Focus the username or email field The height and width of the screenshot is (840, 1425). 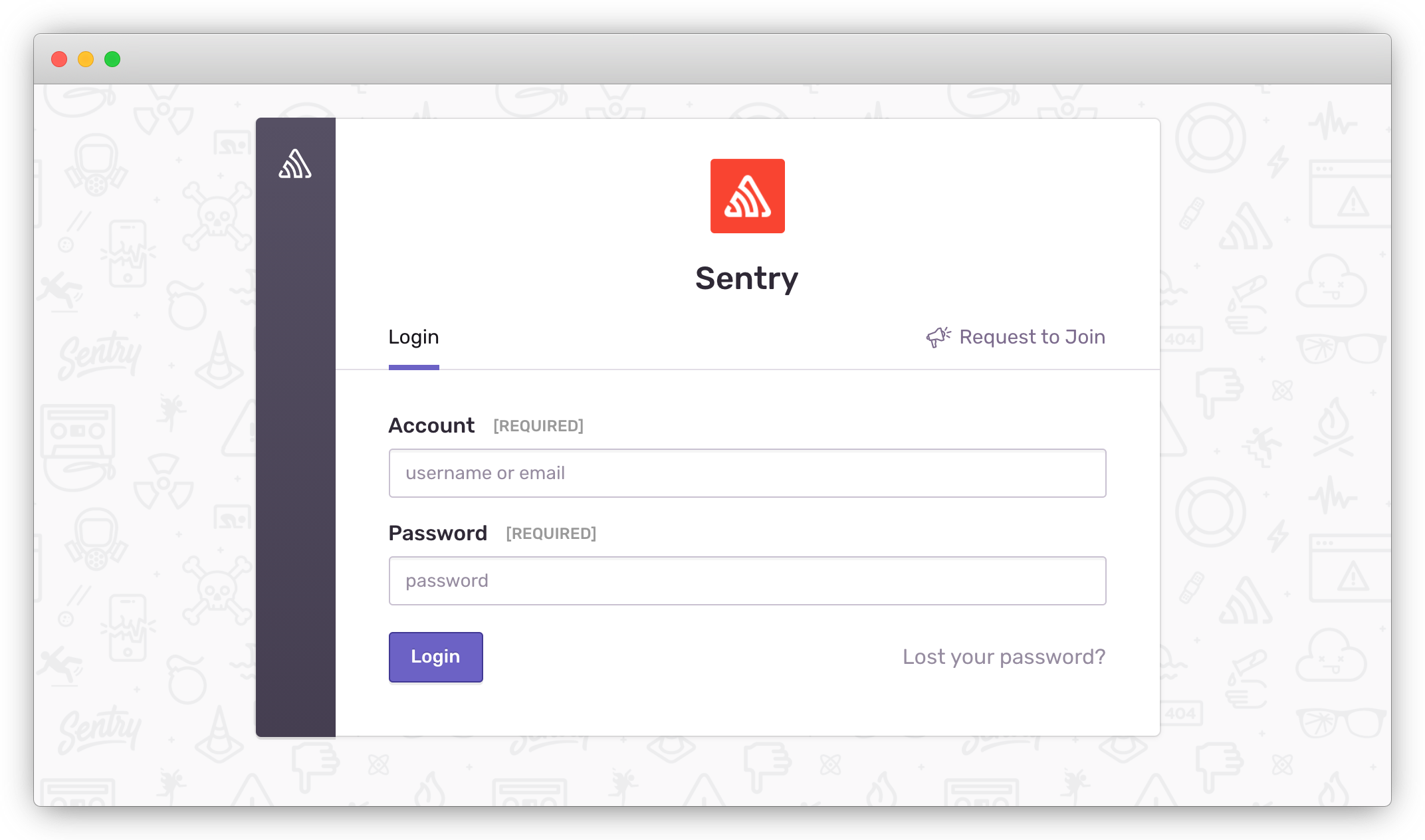click(747, 473)
